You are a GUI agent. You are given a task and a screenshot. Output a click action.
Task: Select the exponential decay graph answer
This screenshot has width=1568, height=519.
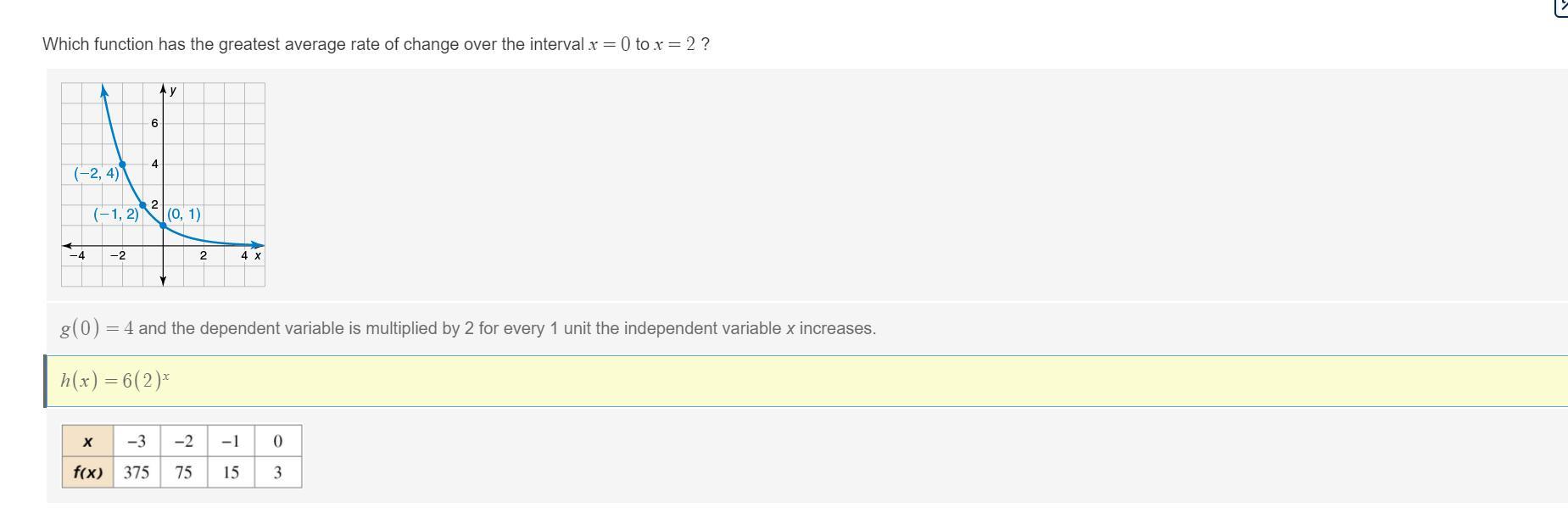163,184
